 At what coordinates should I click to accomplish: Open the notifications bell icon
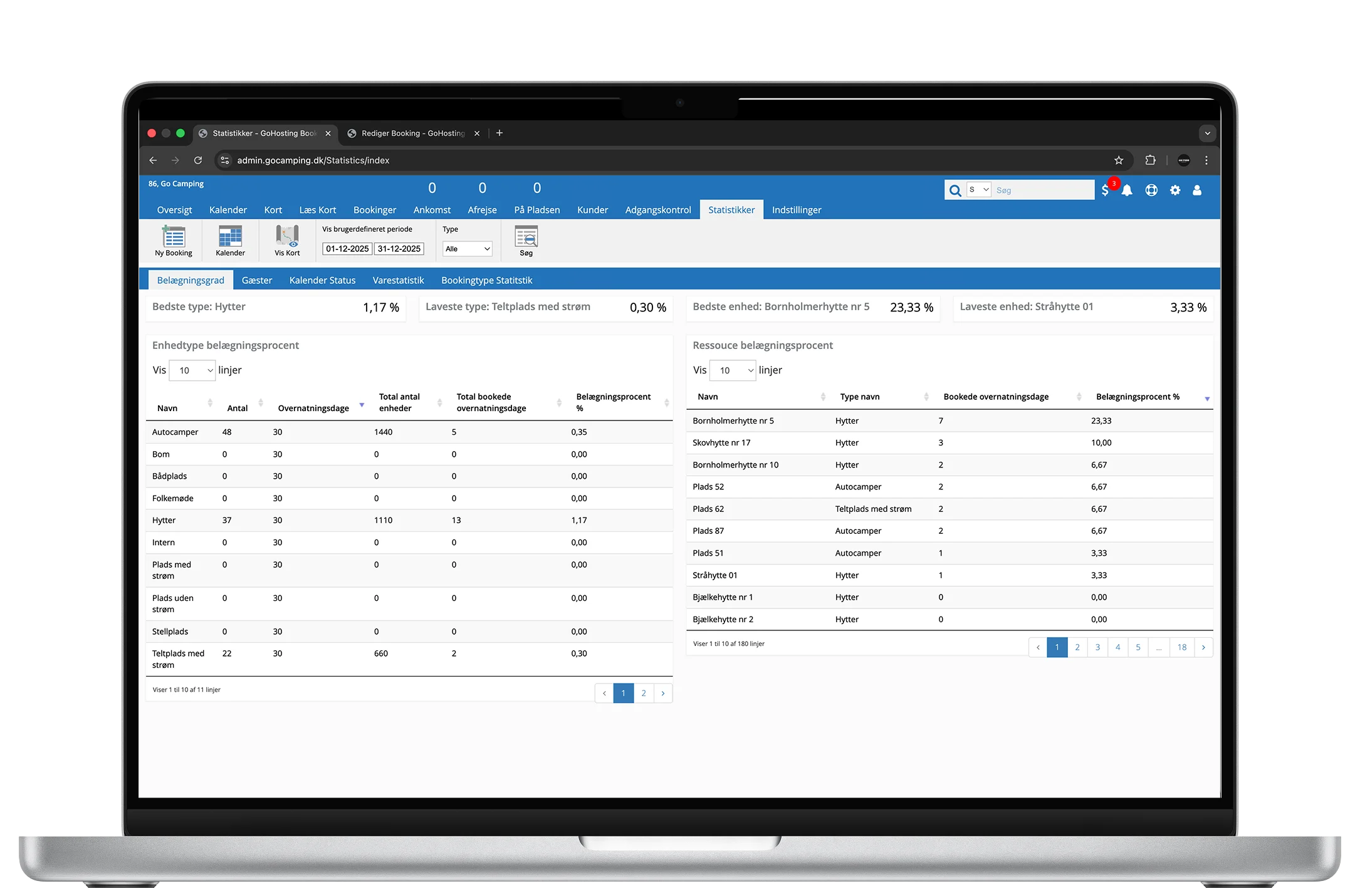[1127, 190]
